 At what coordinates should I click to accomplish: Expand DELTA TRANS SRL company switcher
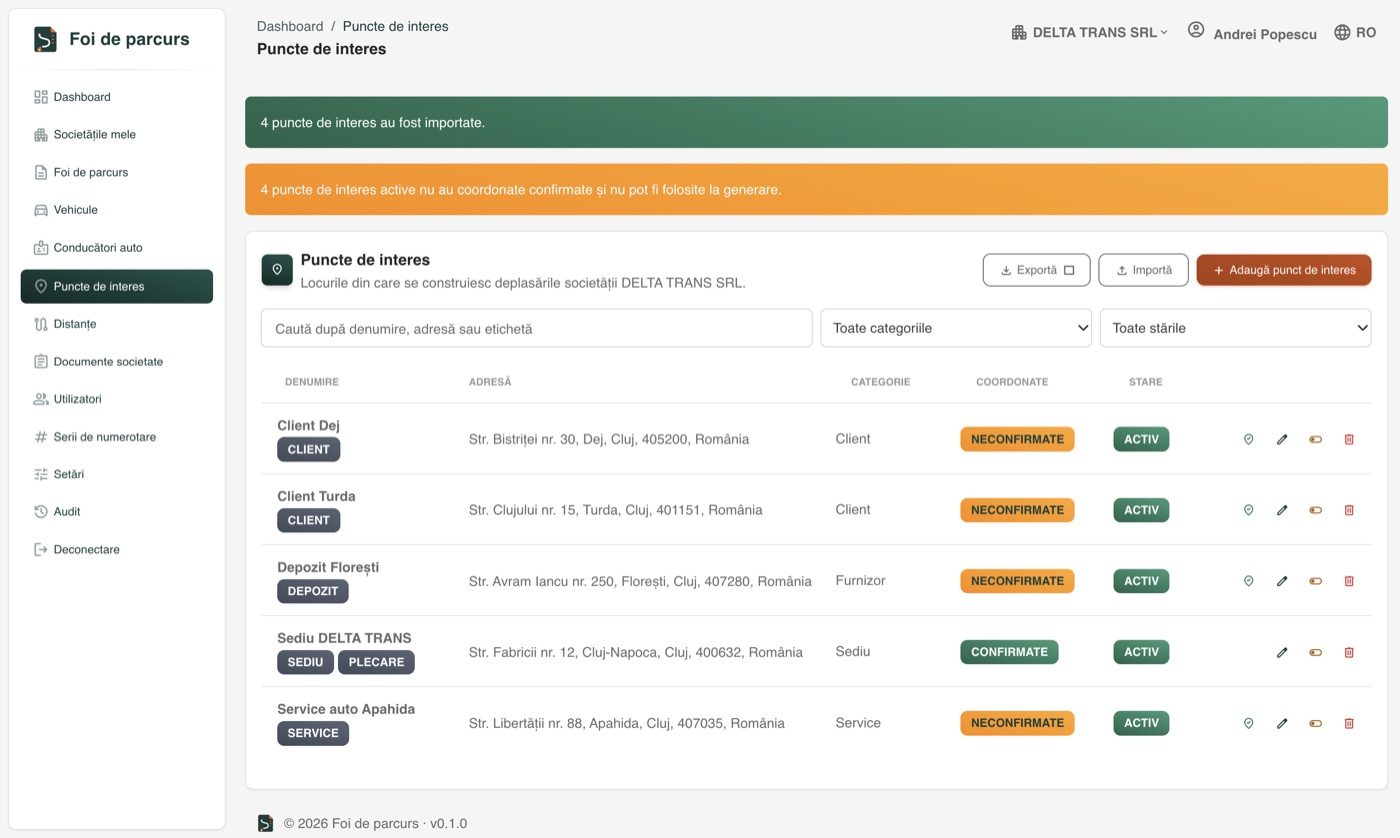(x=1089, y=32)
